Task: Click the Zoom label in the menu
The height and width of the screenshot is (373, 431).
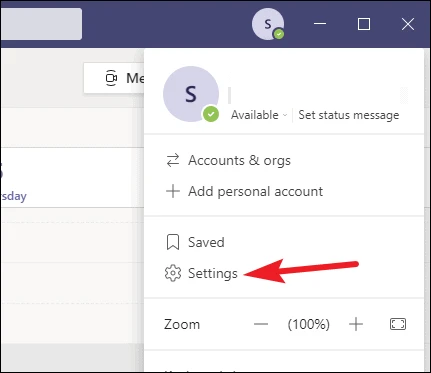Action: [182, 324]
